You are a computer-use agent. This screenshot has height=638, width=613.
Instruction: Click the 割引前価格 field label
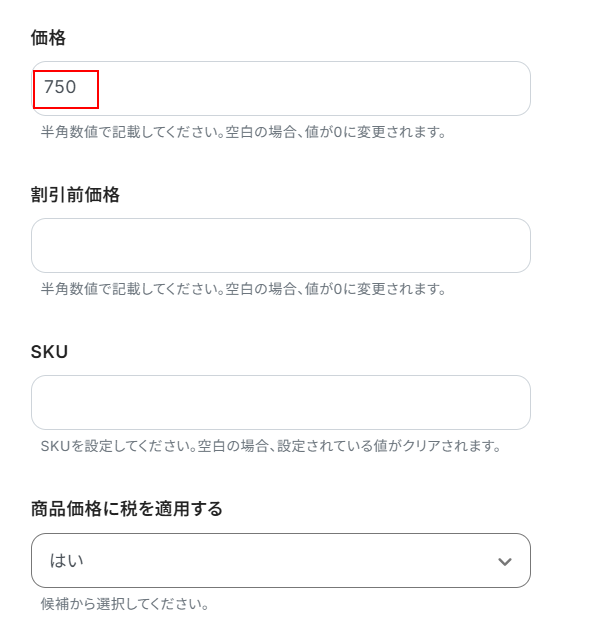(75, 195)
